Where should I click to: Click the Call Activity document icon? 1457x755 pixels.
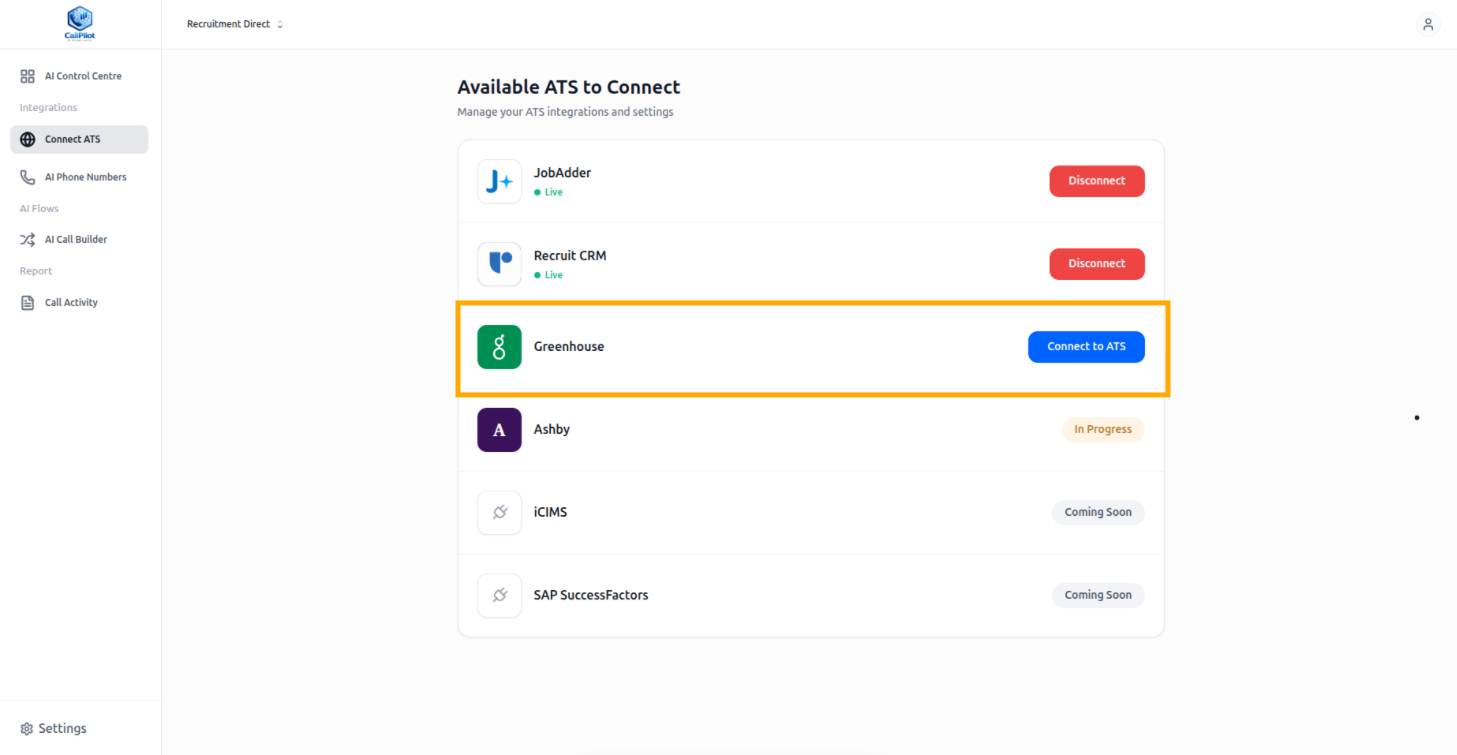[x=28, y=302]
